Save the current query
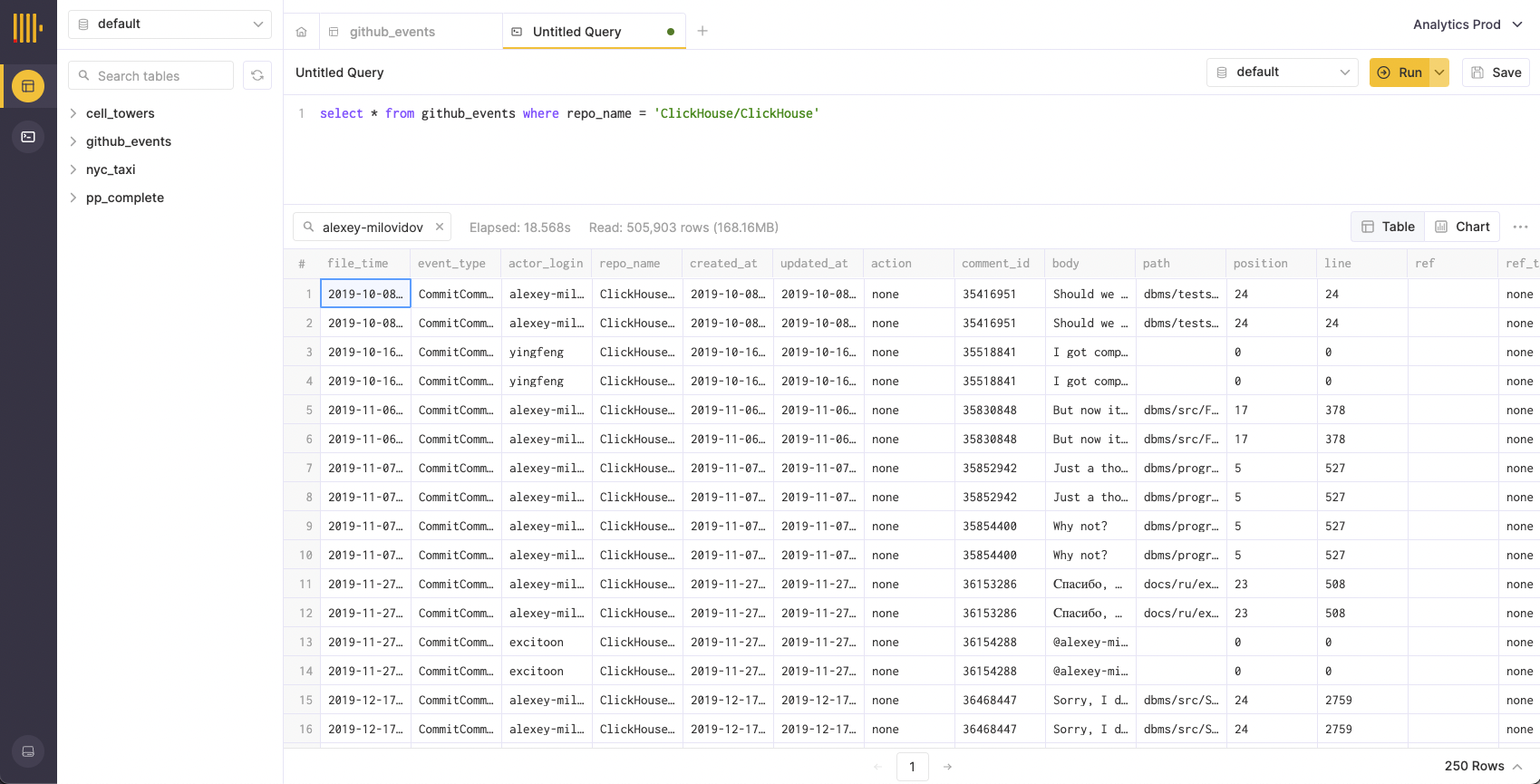1540x784 pixels. pos(1496,73)
